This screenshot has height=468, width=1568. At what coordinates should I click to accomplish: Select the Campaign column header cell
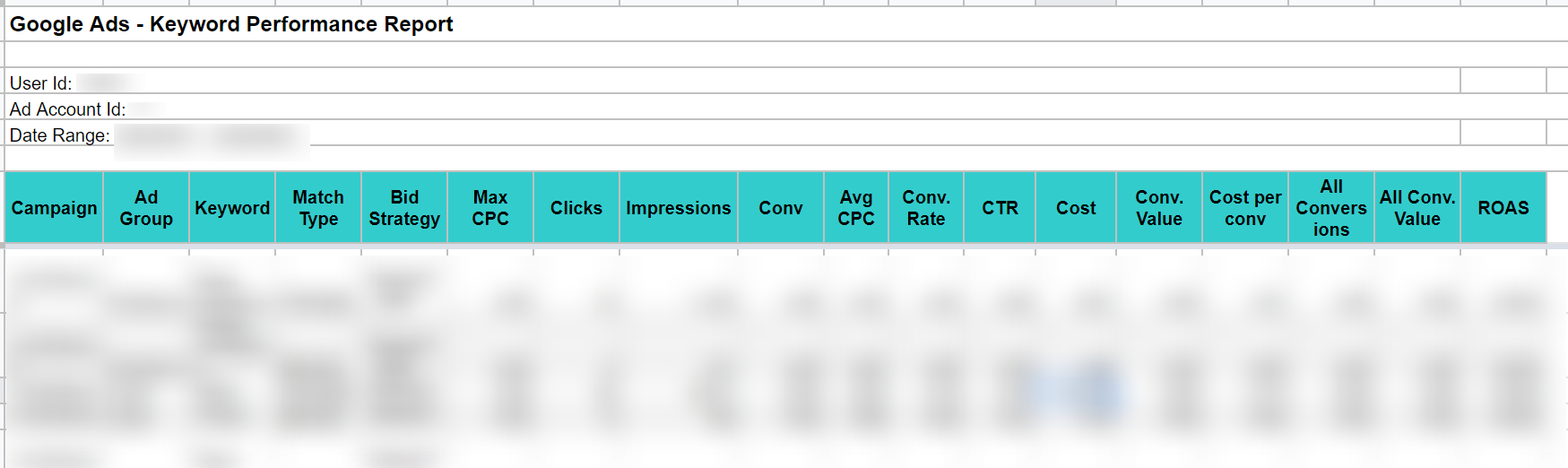[54, 207]
